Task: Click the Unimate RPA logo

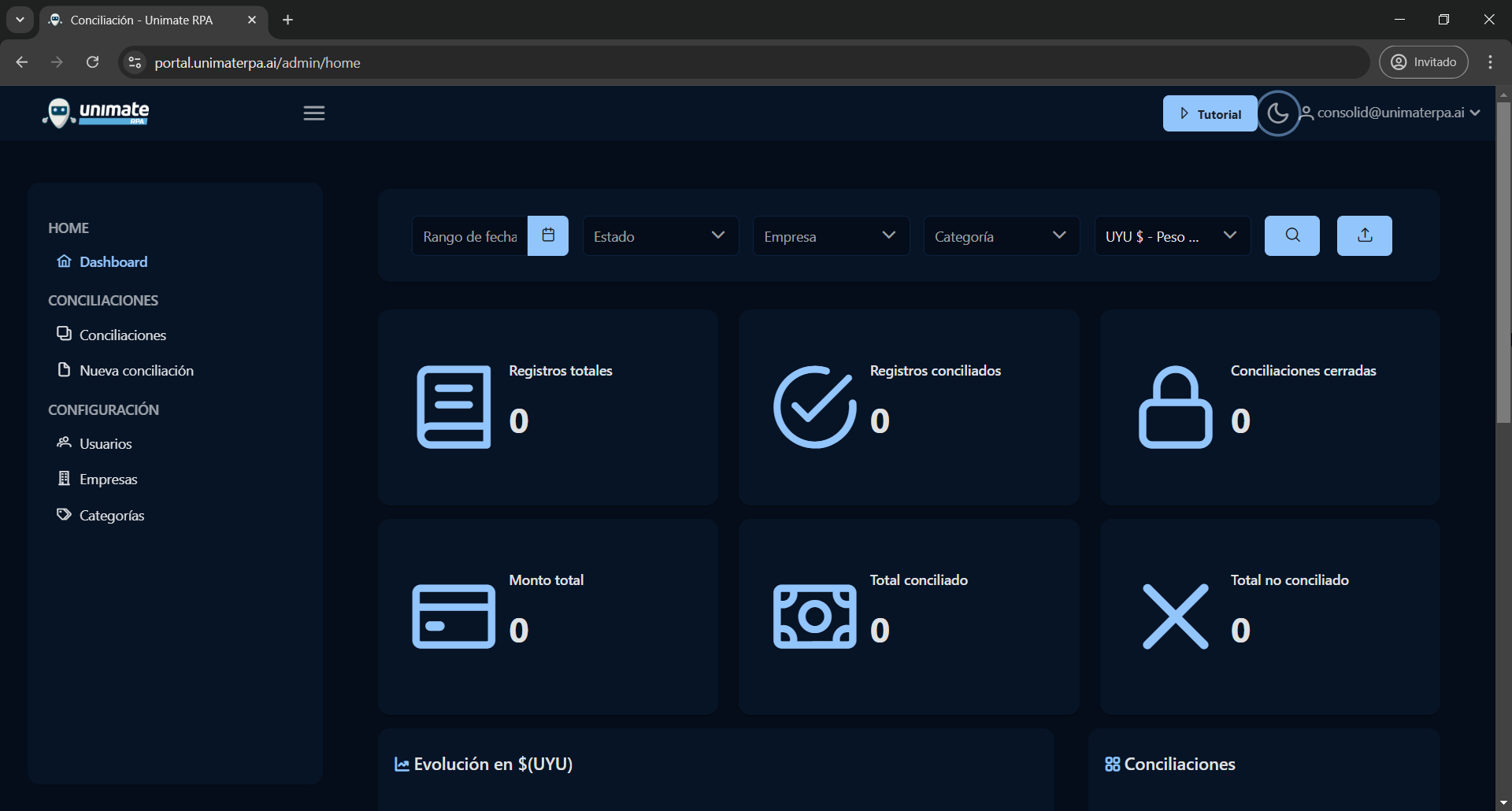Action: click(x=95, y=113)
